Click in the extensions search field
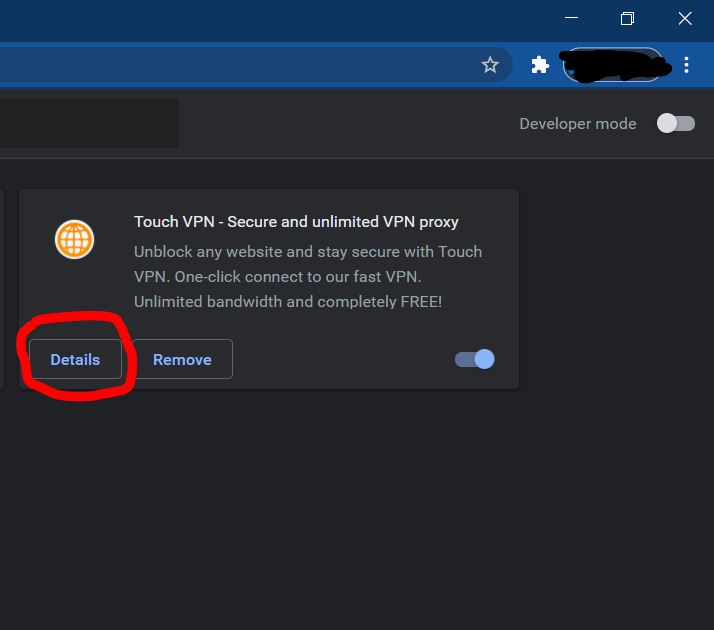 coord(89,123)
